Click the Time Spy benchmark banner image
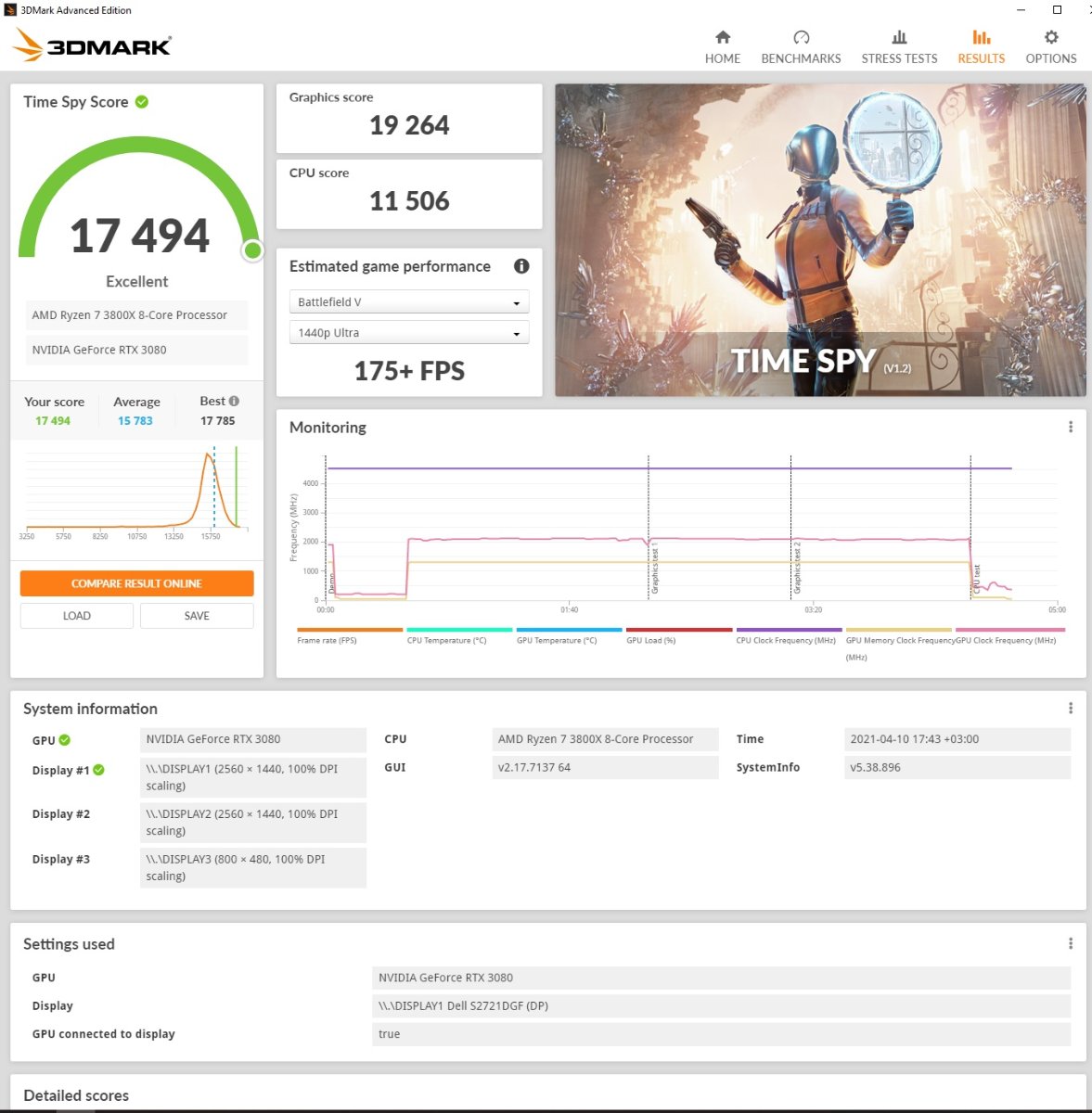Image resolution: width=1092 pixels, height=1113 pixels. (820, 240)
